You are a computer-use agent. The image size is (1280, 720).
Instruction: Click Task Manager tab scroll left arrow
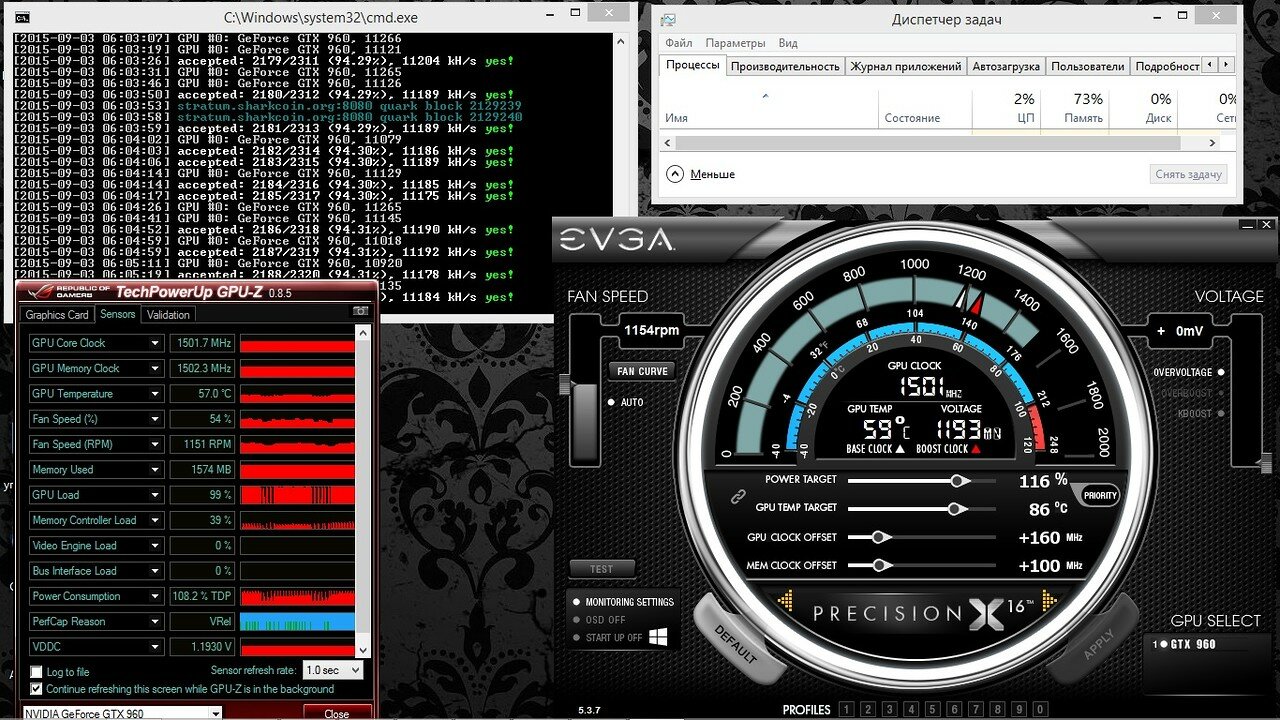pyautogui.click(x=1210, y=65)
